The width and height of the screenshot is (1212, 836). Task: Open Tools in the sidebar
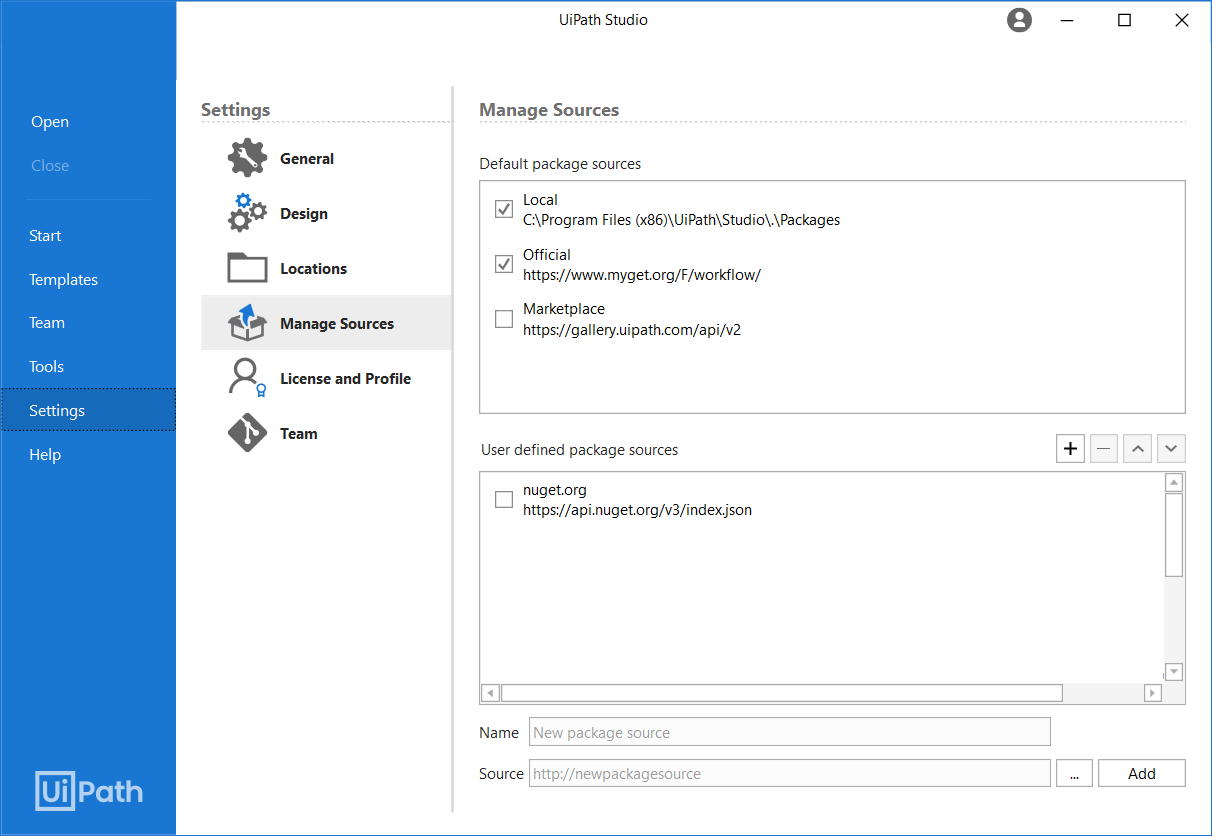click(46, 367)
